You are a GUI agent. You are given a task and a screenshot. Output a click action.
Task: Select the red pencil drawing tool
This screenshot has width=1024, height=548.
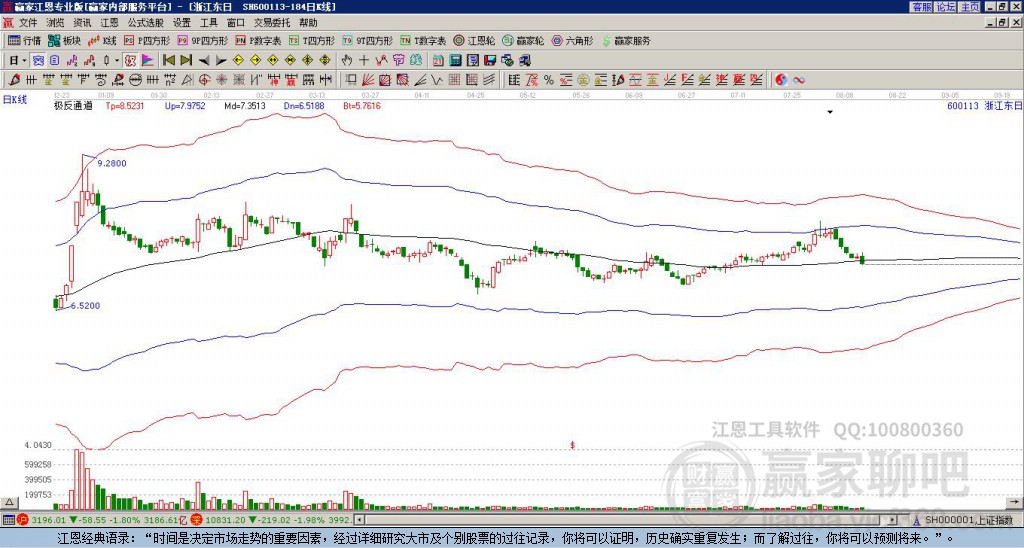pos(13,80)
